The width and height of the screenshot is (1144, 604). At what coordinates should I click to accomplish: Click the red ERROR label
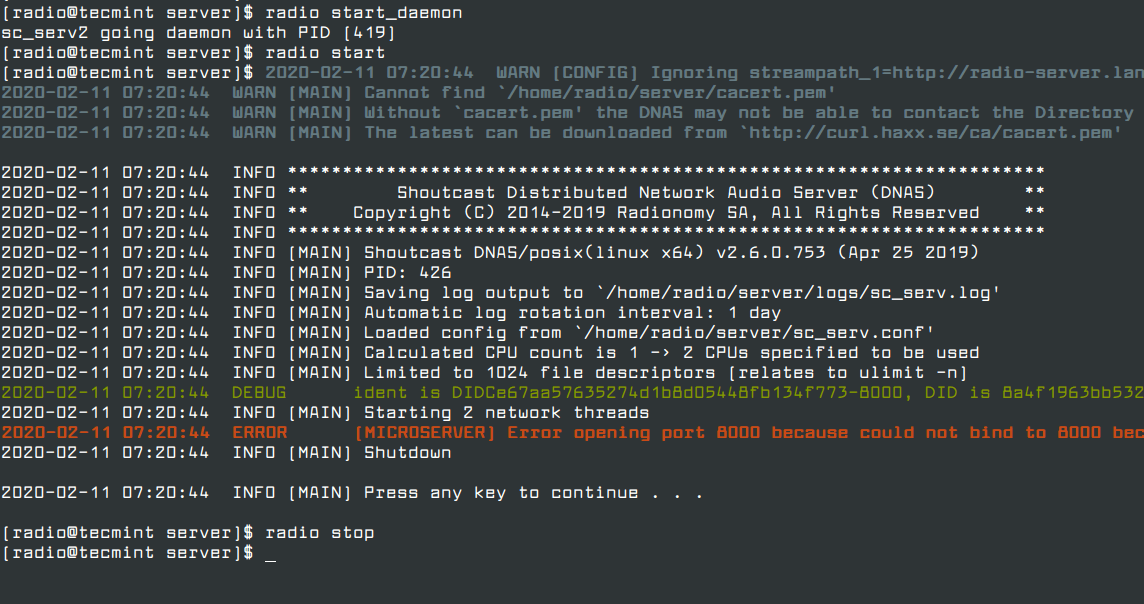[259, 433]
